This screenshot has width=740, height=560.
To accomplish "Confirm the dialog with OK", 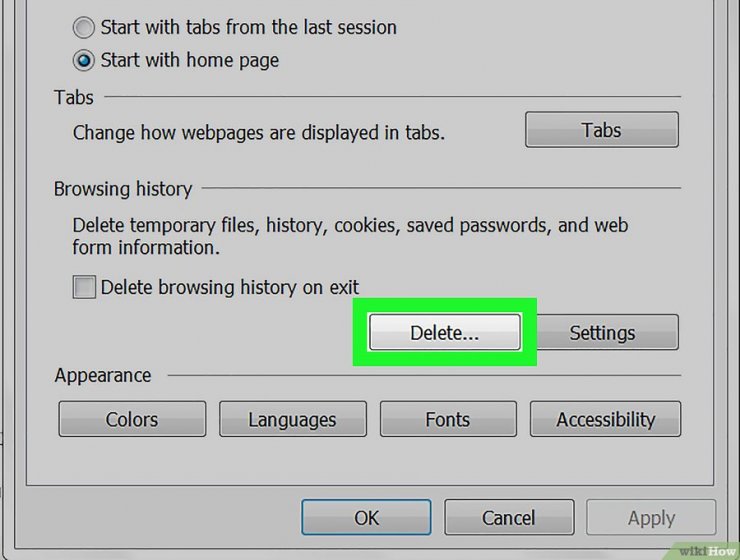I will [366, 518].
